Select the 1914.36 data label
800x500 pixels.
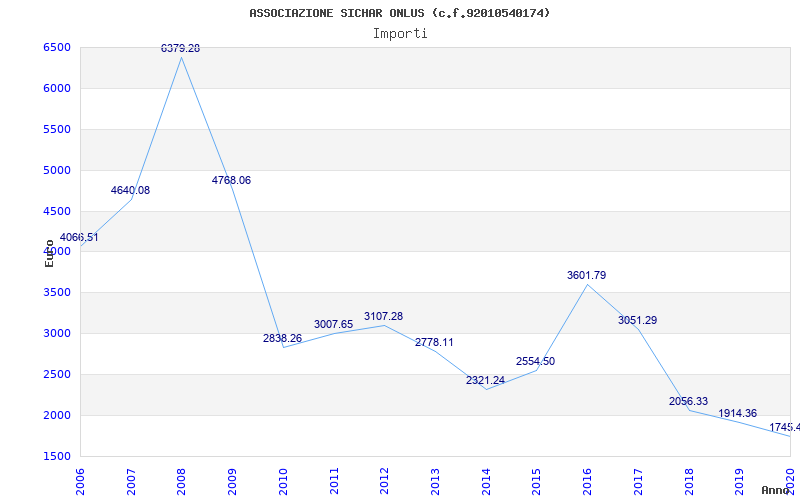(737, 413)
